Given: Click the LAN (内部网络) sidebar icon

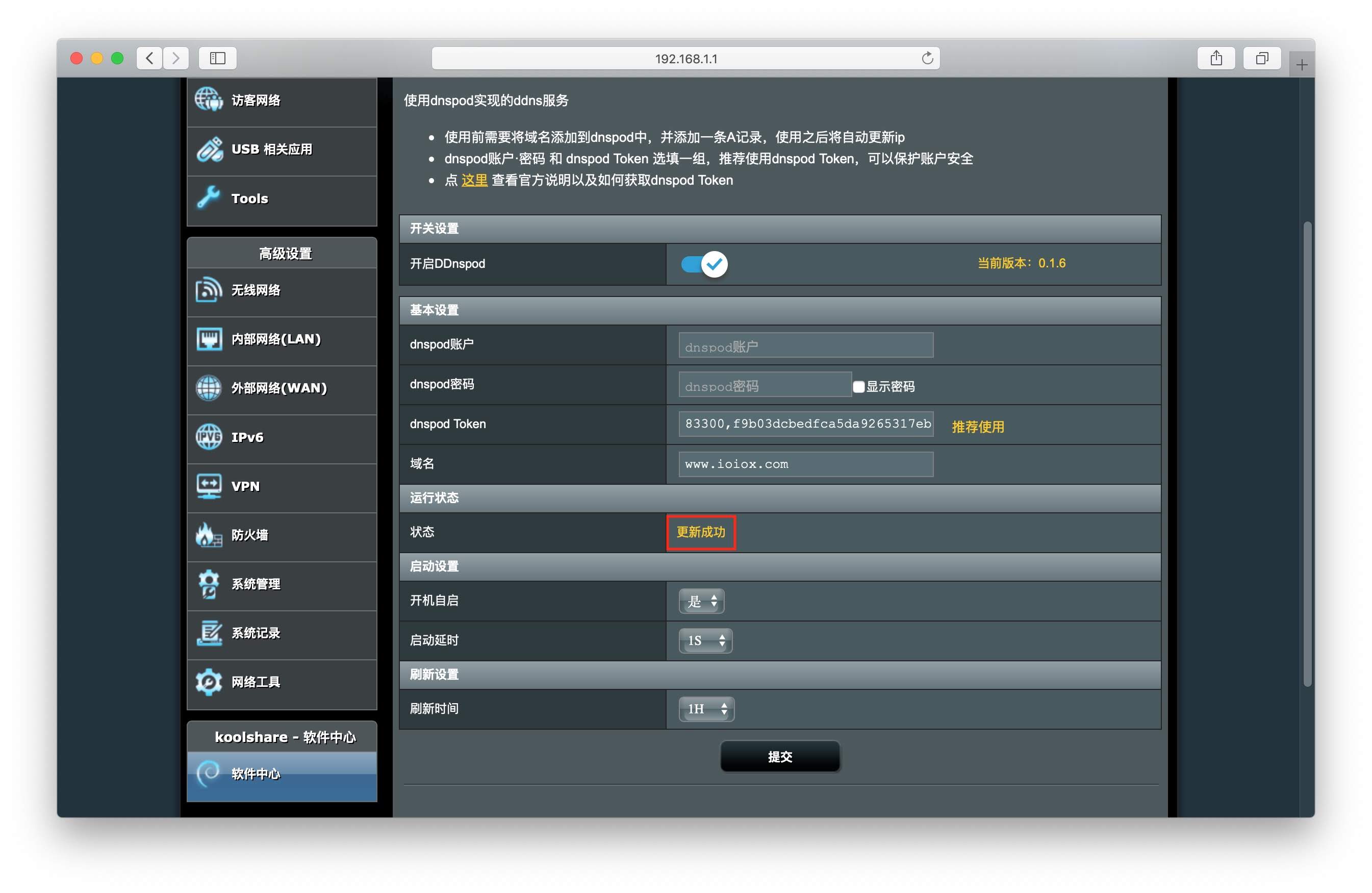Looking at the screenshot, I should (209, 339).
